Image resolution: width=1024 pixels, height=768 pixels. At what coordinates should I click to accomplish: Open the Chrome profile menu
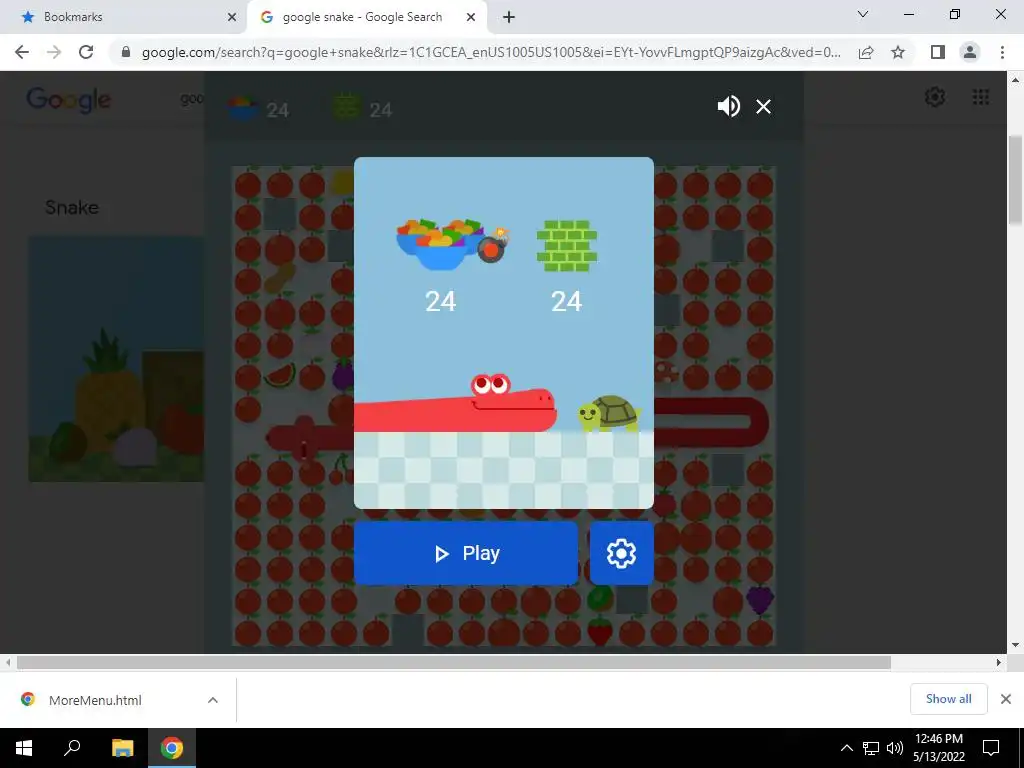tap(970, 52)
